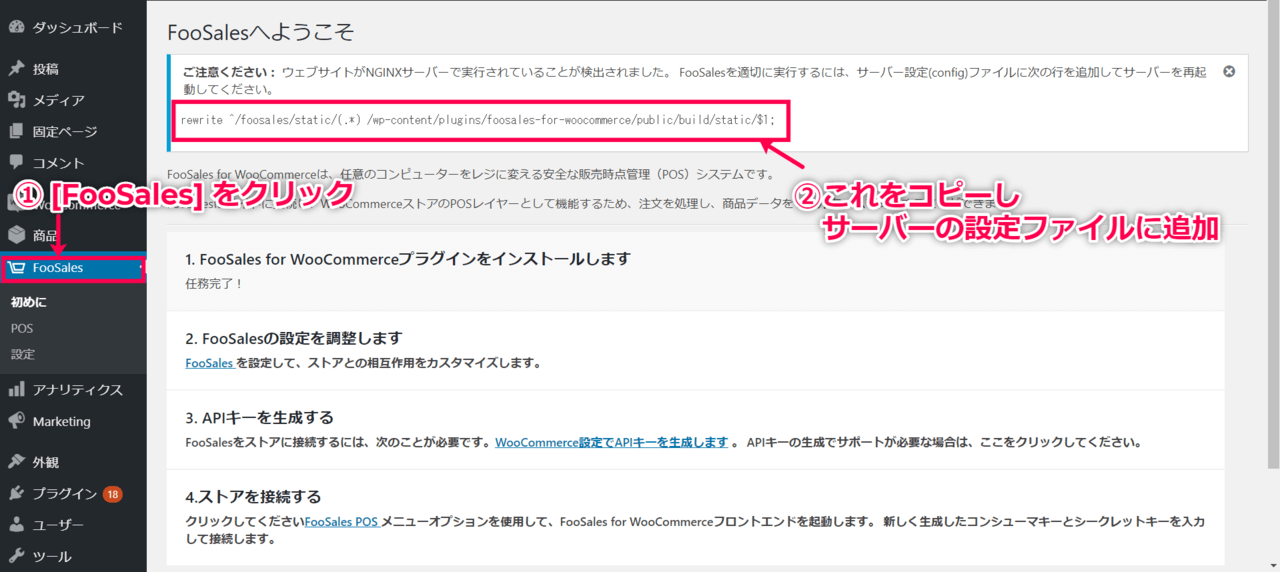This screenshot has height=572, width=1280.
Task: Click heading 2. FooSalesの設定を調整します
Action: click(x=294, y=338)
